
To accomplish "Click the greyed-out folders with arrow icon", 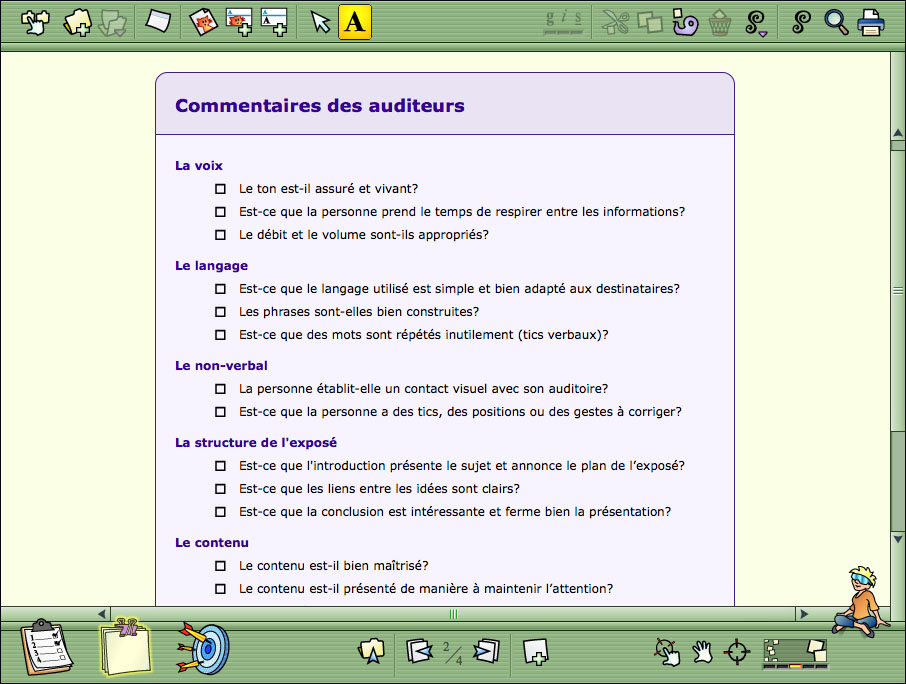I will (113, 23).
